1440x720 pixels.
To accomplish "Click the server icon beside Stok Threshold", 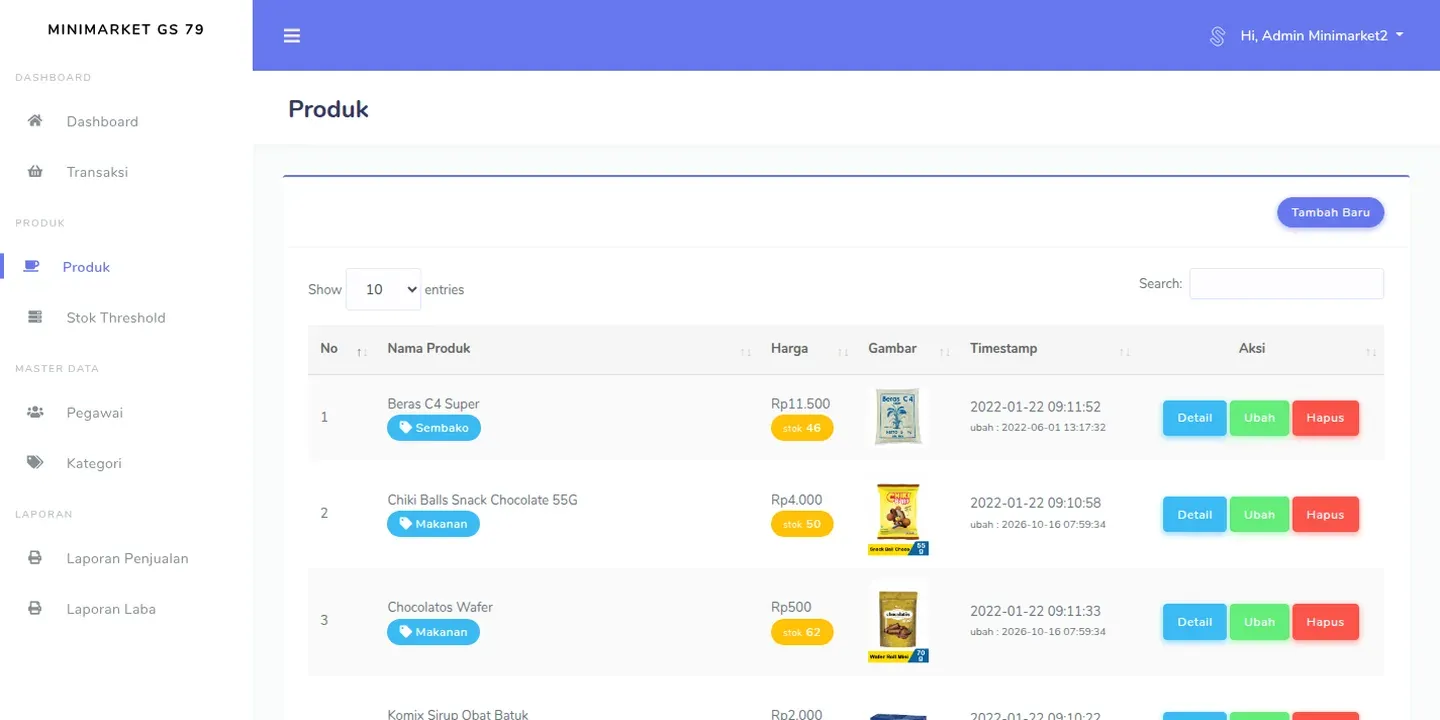I will click(x=35, y=317).
